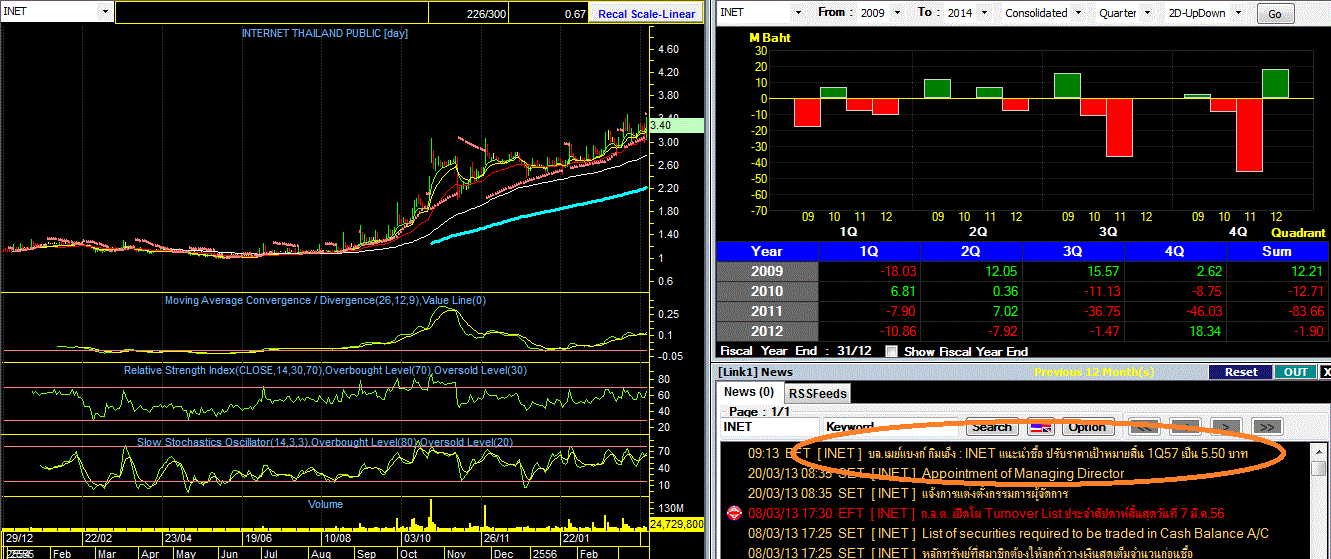Click the Volume pane title
The height and width of the screenshot is (559, 1331).
point(325,504)
